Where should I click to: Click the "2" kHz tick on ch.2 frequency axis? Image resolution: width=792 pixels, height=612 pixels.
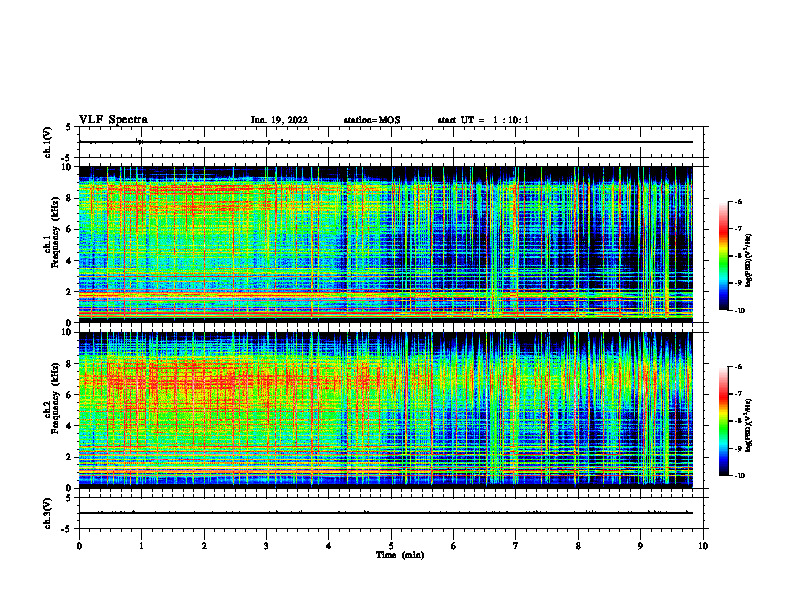(x=69, y=457)
